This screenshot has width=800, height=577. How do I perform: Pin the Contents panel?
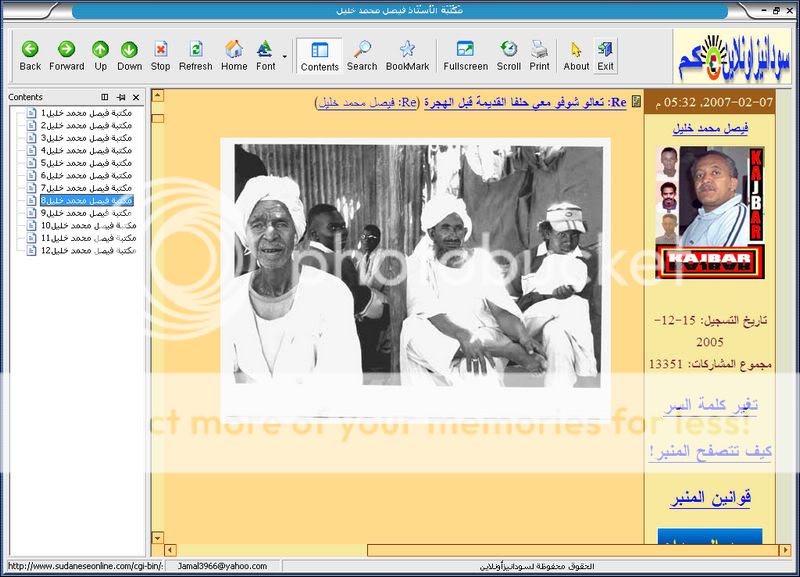pyautogui.click(x=120, y=97)
